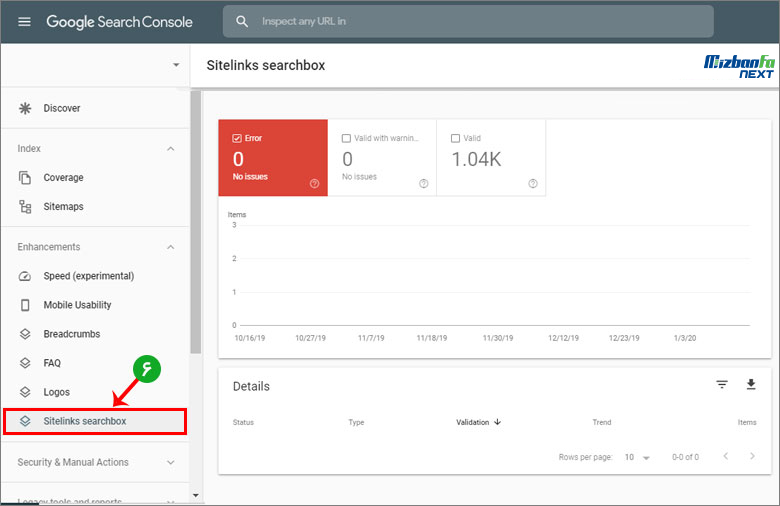Open the Discover report
The image size is (780, 506).
(x=62, y=108)
